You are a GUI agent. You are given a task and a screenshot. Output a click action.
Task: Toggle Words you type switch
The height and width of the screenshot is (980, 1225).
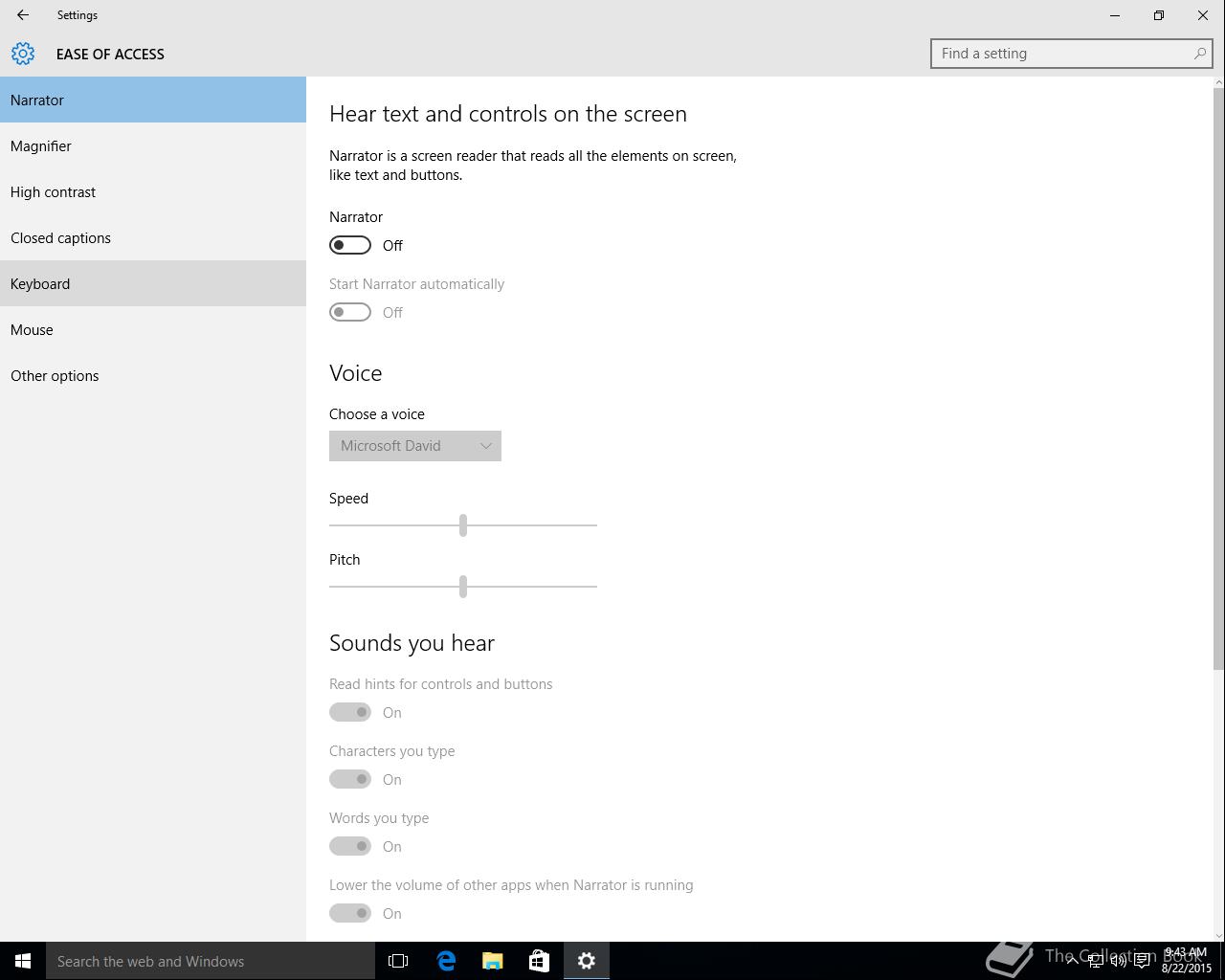pos(350,846)
